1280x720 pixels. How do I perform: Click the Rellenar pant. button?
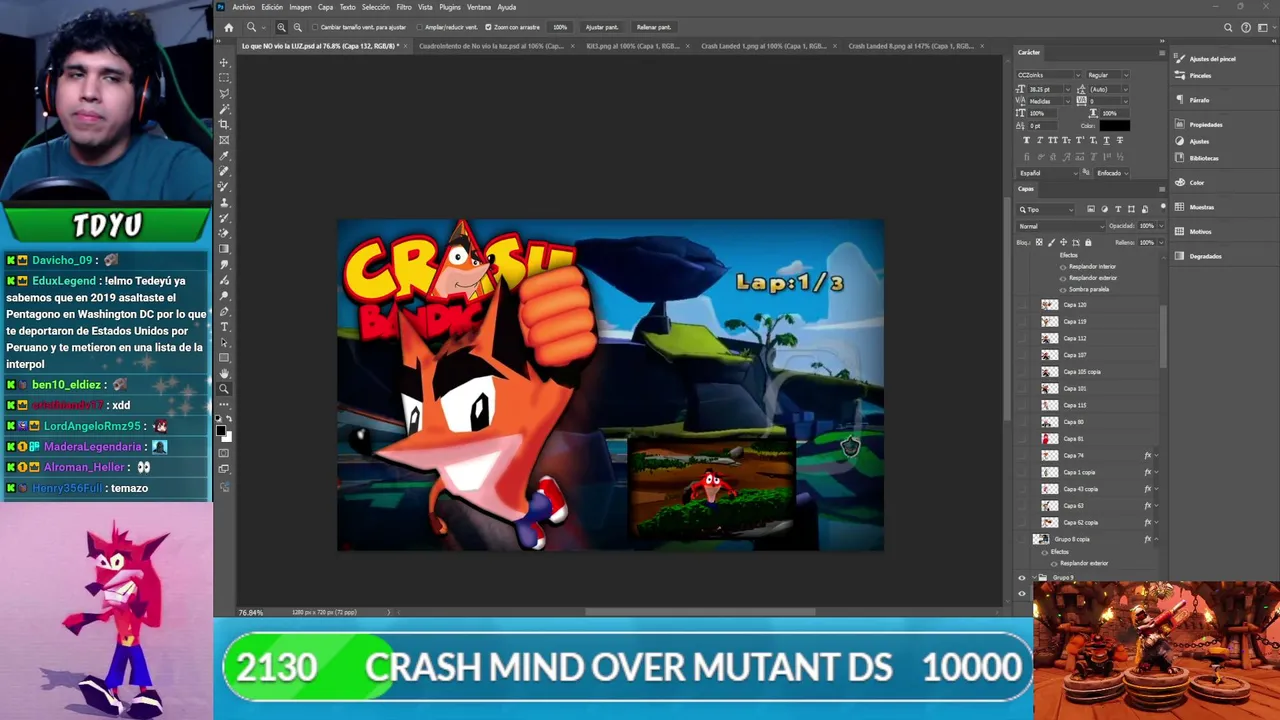pyautogui.click(x=654, y=27)
